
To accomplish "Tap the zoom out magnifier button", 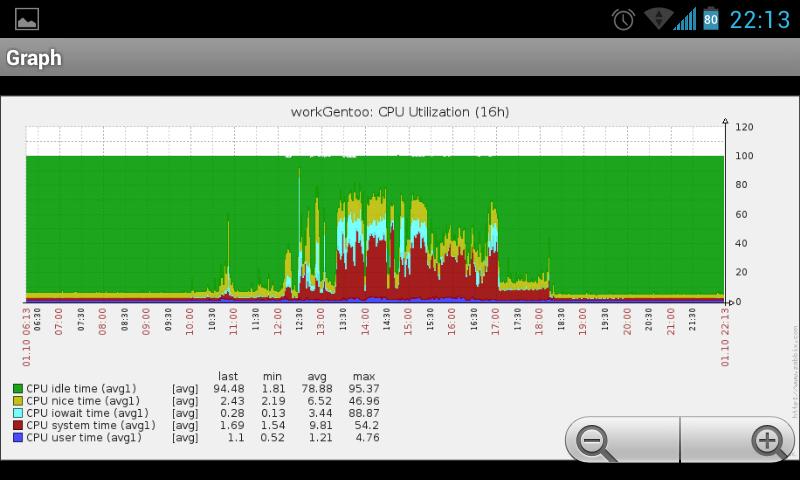I will pyautogui.click(x=622, y=440).
